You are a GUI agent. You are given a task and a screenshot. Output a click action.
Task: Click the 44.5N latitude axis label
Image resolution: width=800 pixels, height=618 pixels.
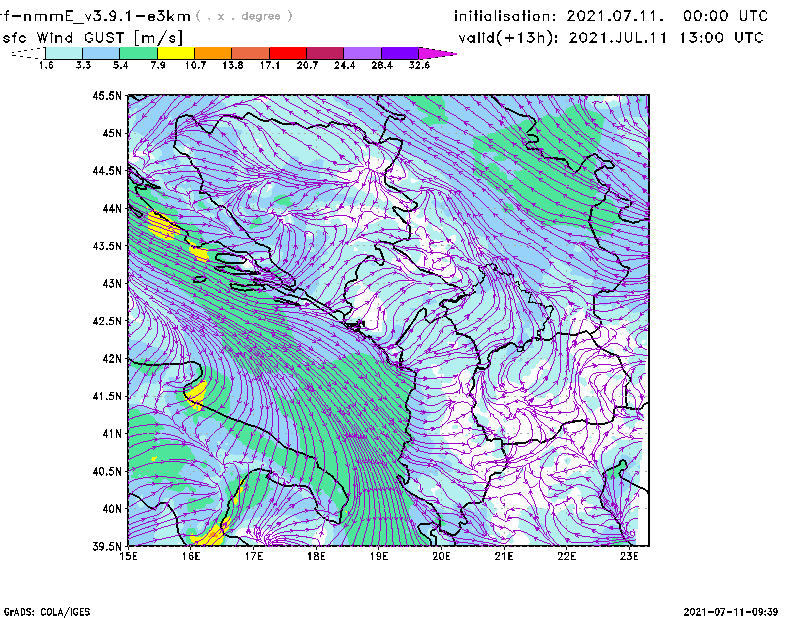[x=107, y=170]
